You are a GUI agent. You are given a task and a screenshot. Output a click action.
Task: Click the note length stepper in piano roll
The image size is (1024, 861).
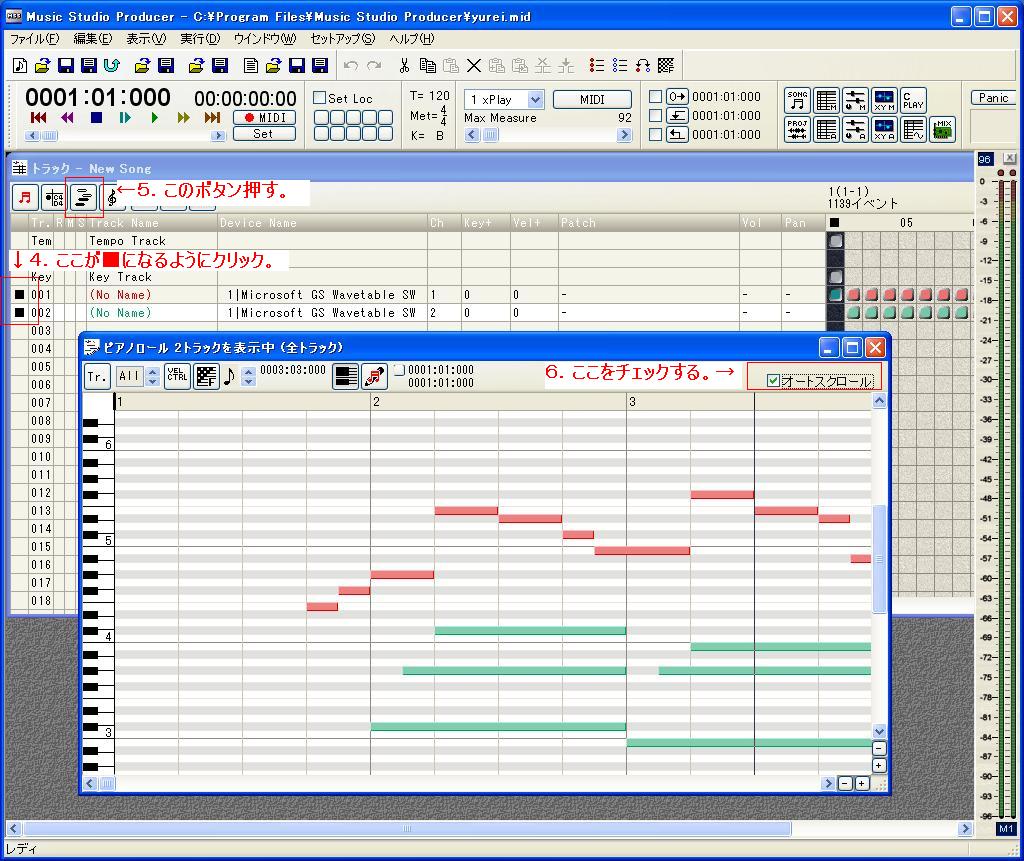[249, 377]
